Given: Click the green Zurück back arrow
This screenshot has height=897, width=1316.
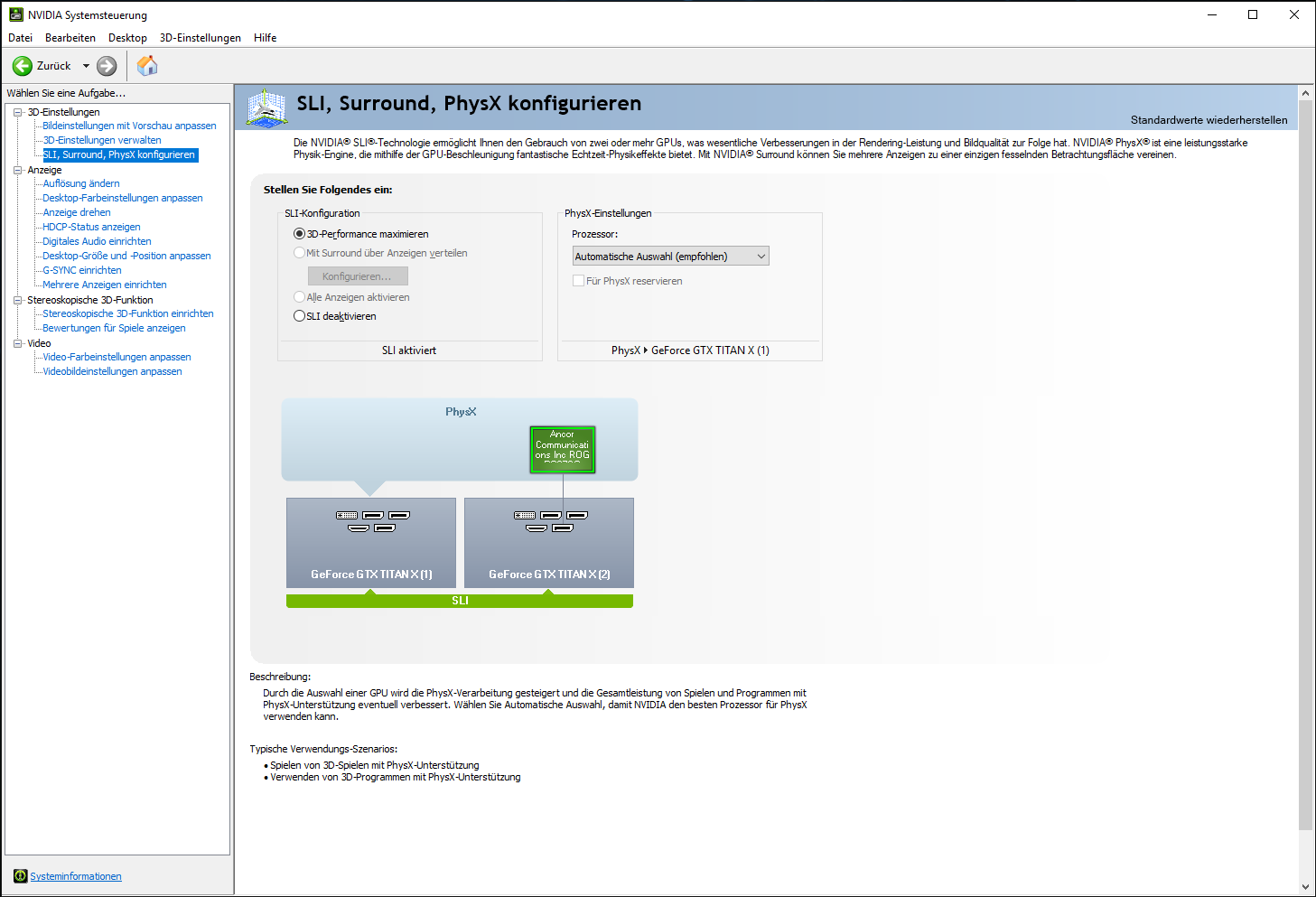Looking at the screenshot, I should pyautogui.click(x=23, y=66).
